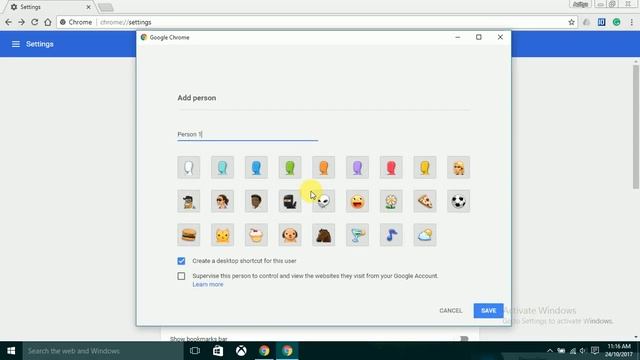This screenshot has height=360, width=640.
Task: Show hidden system tray icons
Action: pyautogui.click(x=550, y=351)
